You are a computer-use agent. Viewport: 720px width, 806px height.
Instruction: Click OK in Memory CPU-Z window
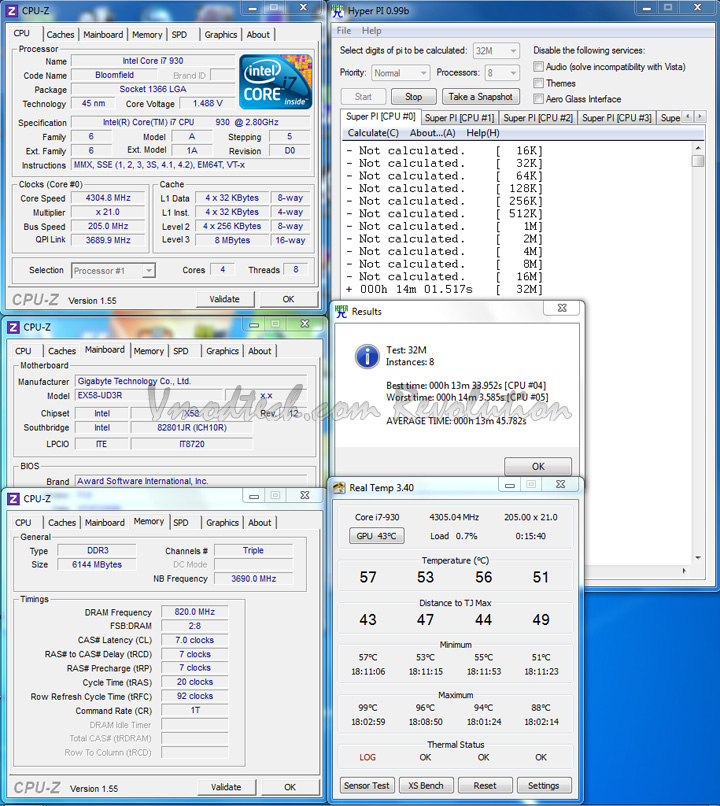(x=290, y=787)
